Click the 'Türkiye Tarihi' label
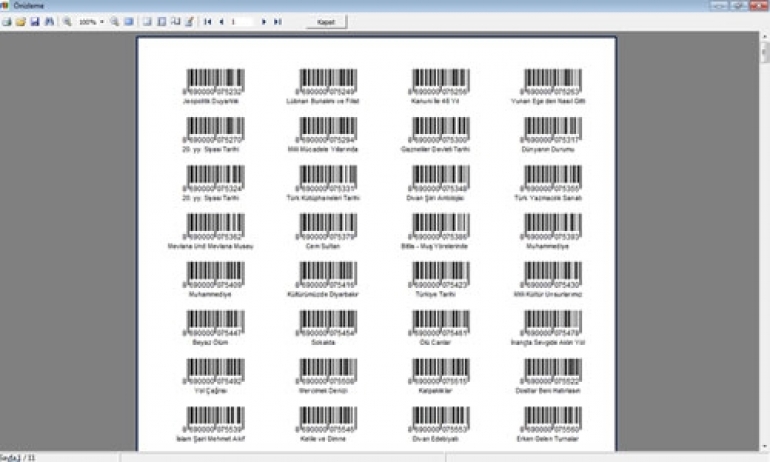Screen dimensions: 770x462 [x=435, y=294]
